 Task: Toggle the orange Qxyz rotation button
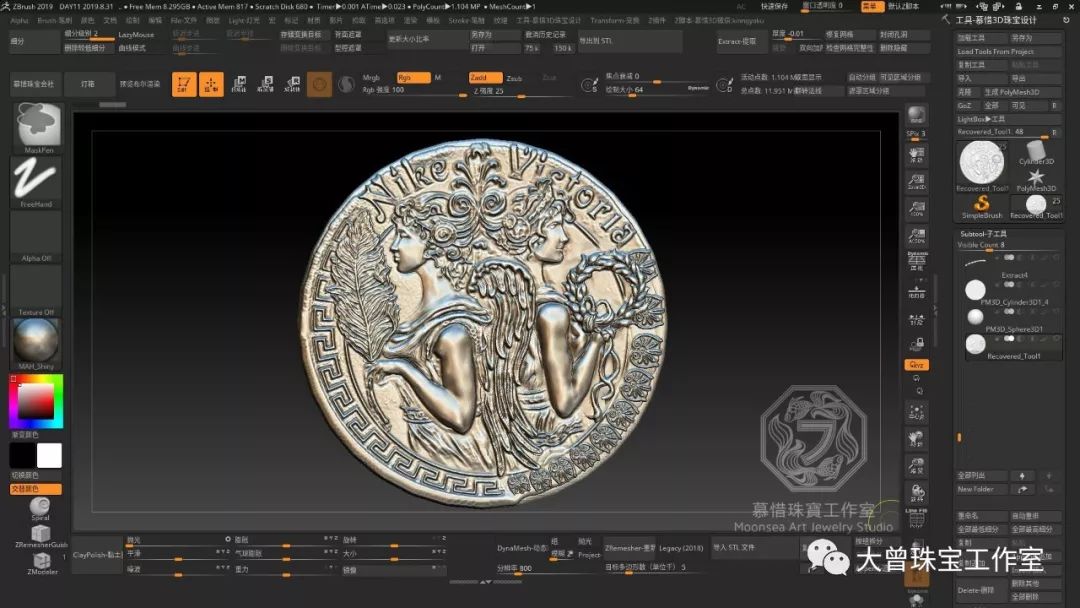[x=916, y=365]
